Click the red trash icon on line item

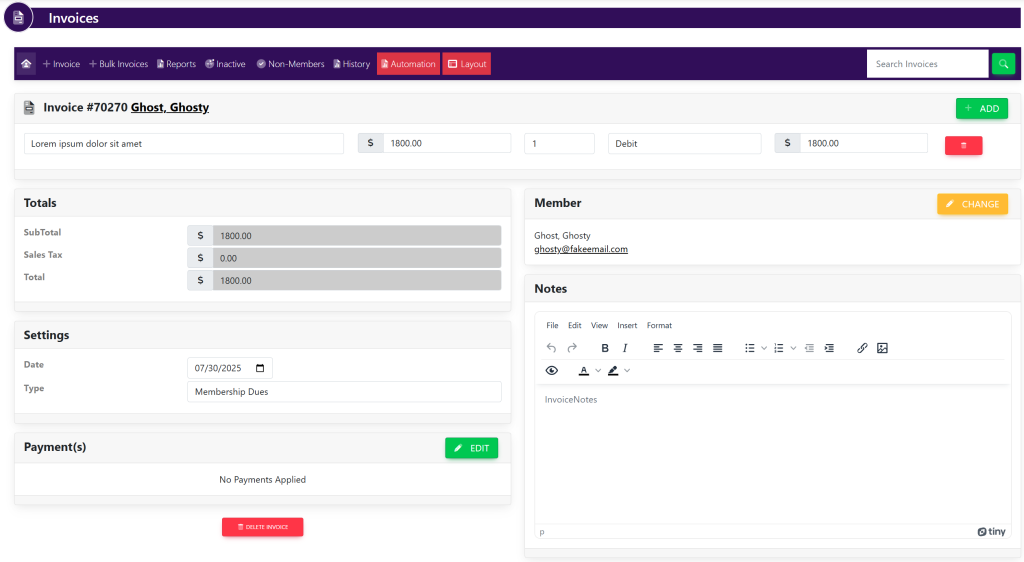point(963,145)
